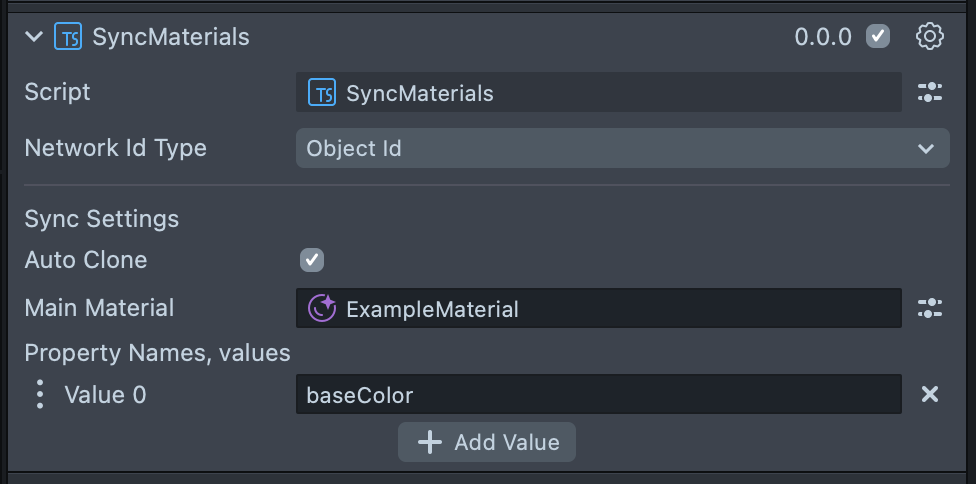976x484 pixels.
Task: Collapse the SyncMaterials component chevron
Action: (34, 37)
